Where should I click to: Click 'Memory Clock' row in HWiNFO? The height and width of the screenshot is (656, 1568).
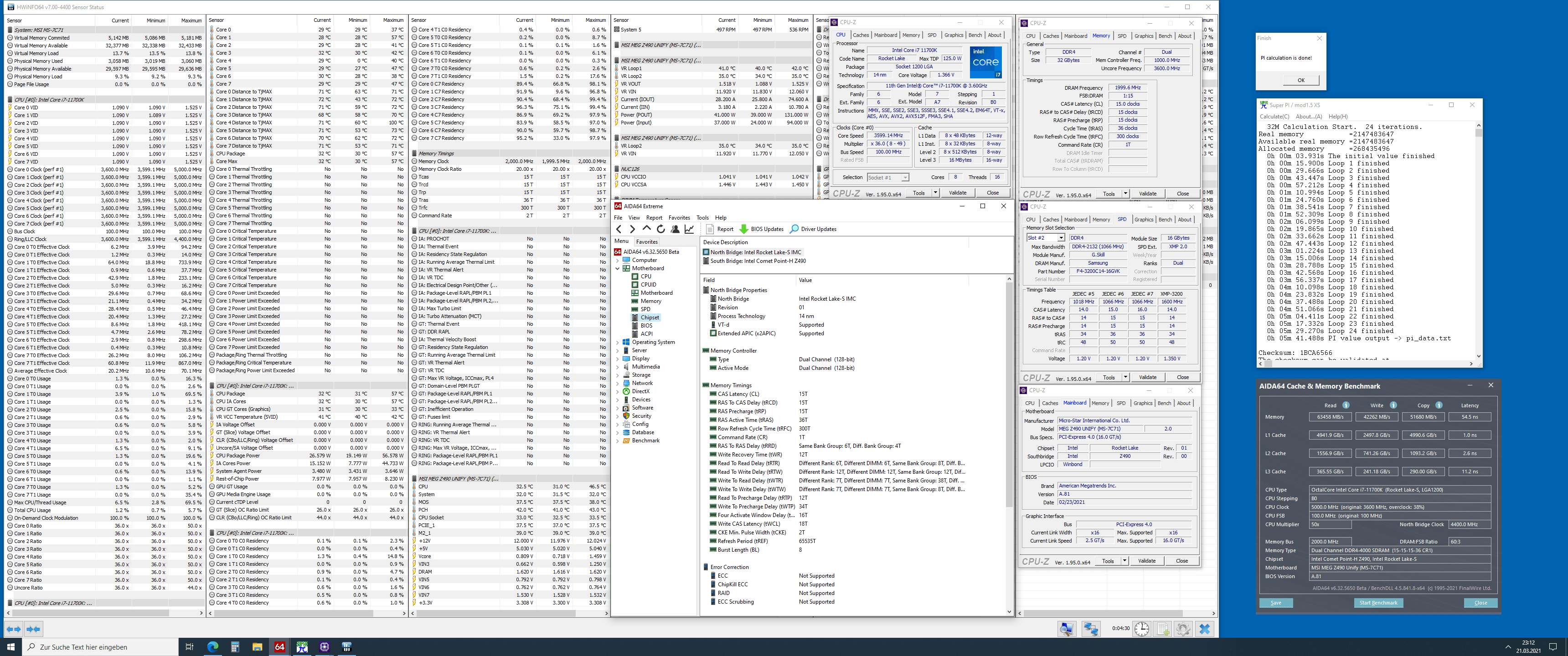[x=510, y=161]
